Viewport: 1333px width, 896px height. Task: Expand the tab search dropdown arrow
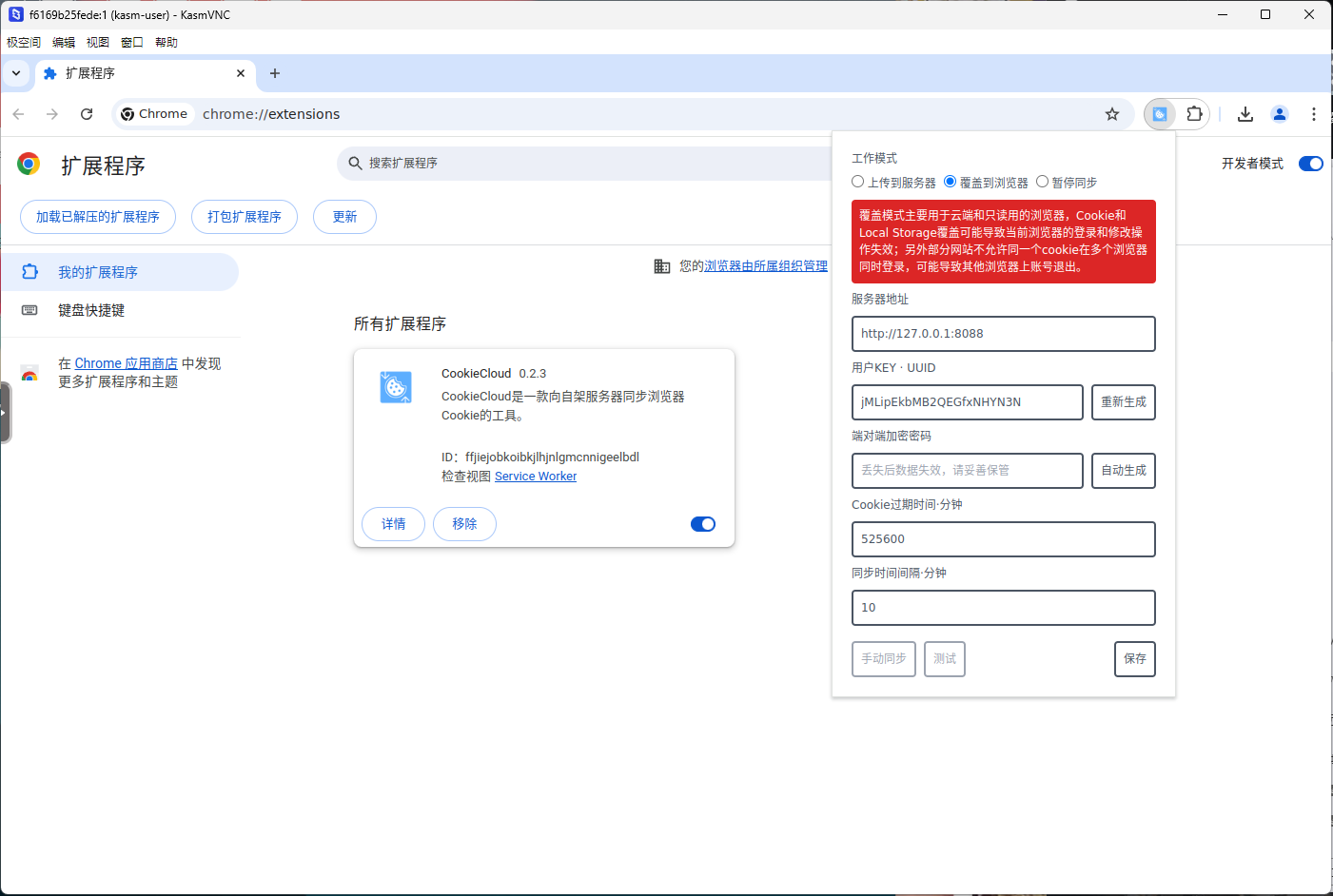click(x=16, y=73)
